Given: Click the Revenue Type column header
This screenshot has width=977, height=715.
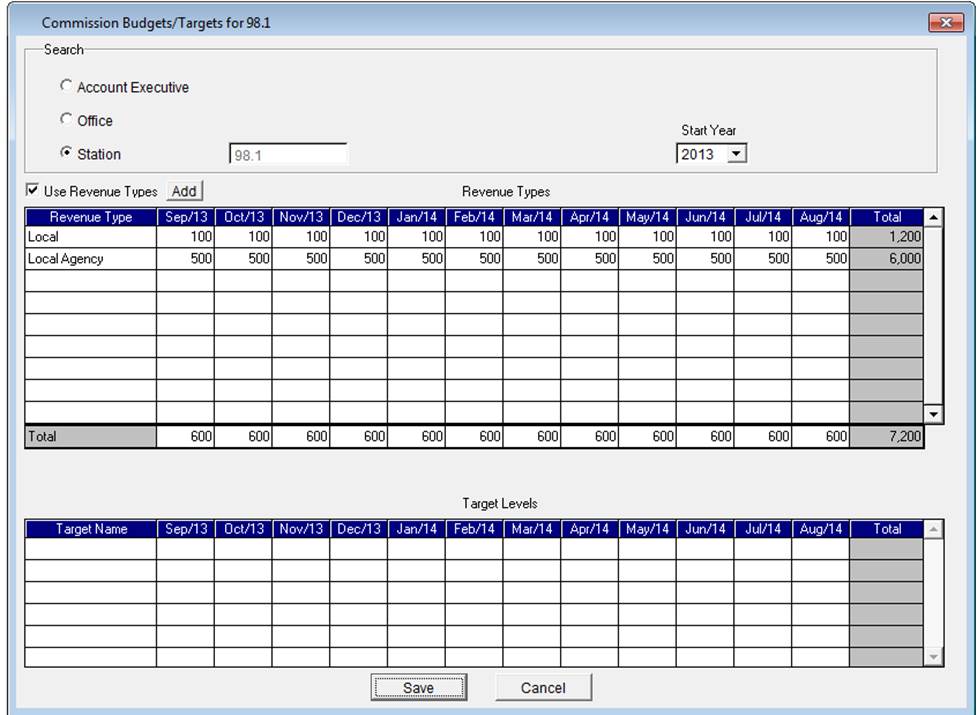Looking at the screenshot, I should tap(90, 217).
